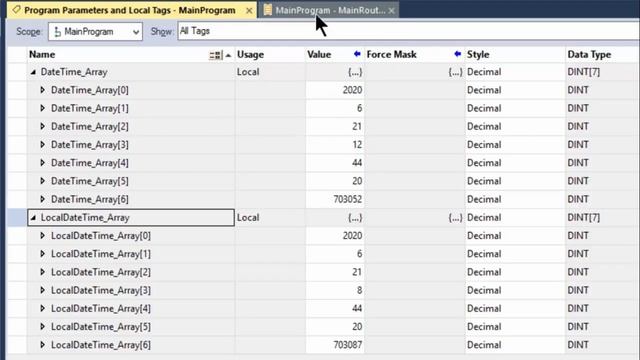Expand LocalDateTime_Array[6] element

tap(42, 345)
